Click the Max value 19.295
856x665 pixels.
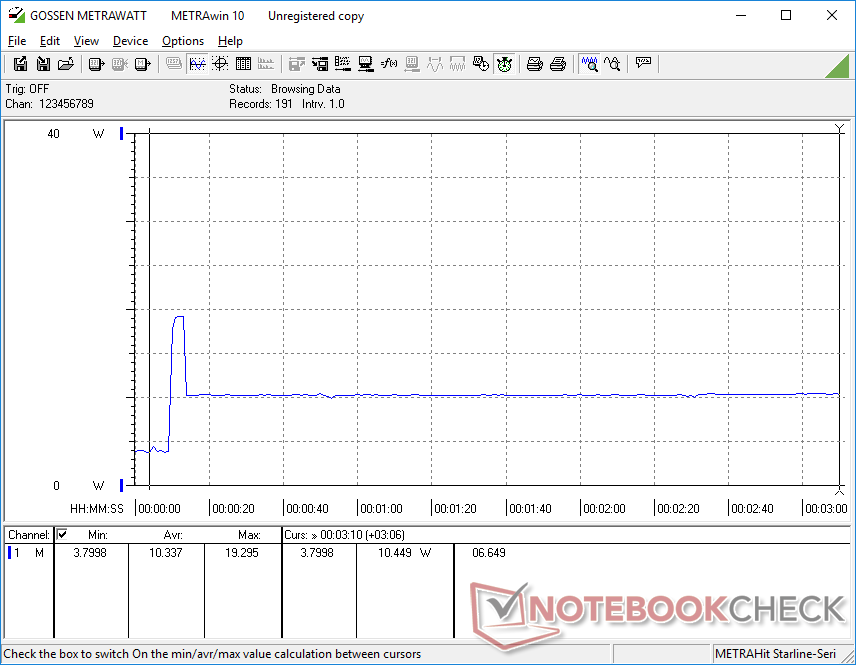[x=242, y=553]
